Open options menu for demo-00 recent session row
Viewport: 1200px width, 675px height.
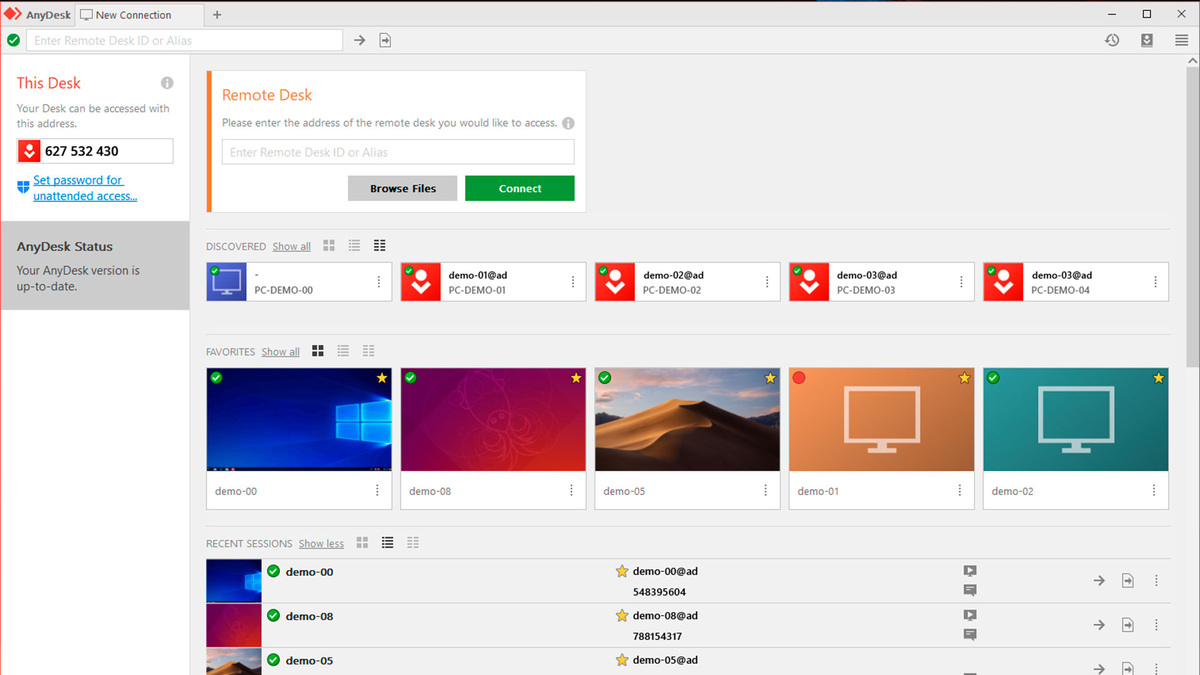(1156, 581)
